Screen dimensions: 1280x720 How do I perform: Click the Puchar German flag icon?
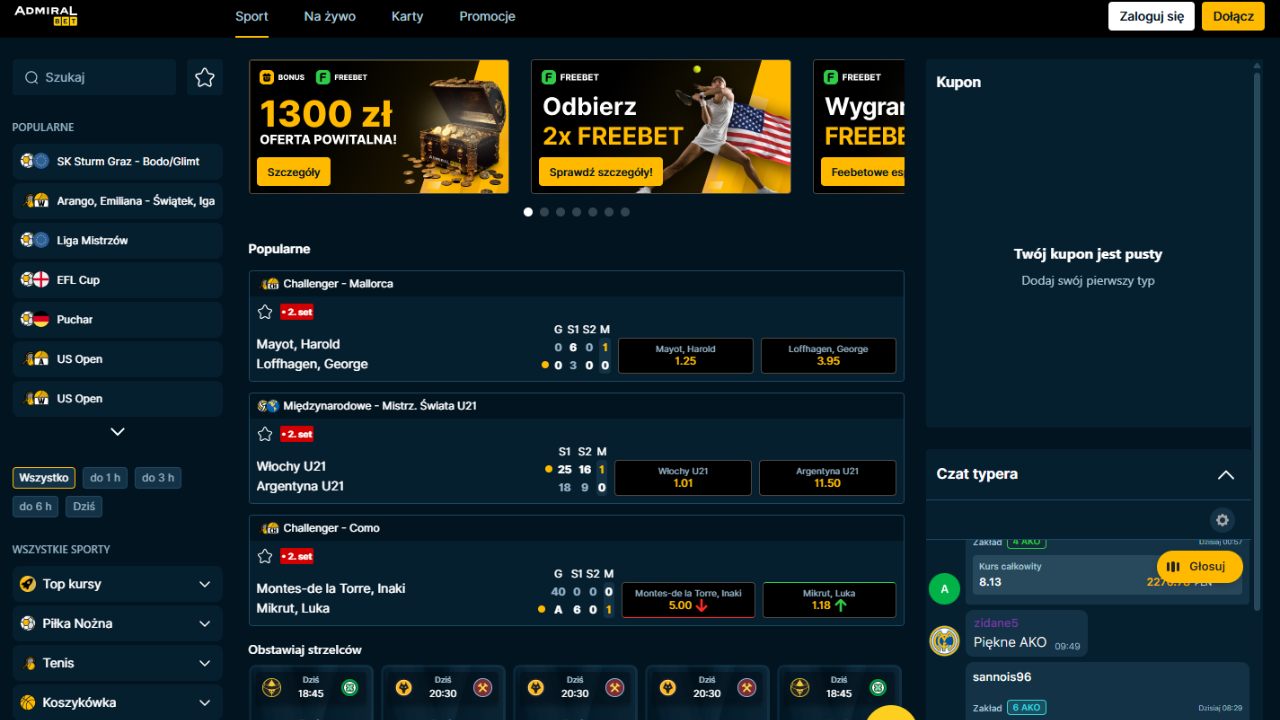(x=41, y=319)
